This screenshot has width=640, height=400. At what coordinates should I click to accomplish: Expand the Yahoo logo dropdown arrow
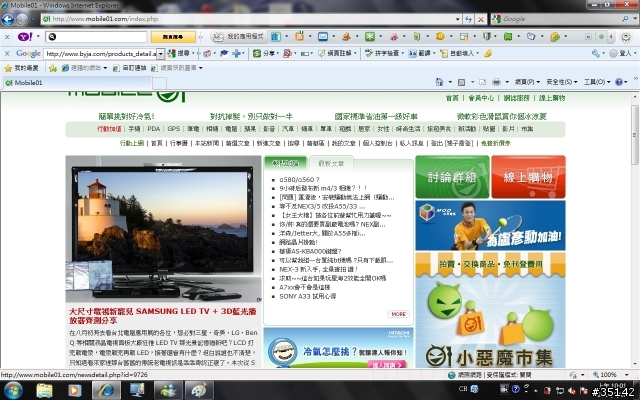pos(38,37)
